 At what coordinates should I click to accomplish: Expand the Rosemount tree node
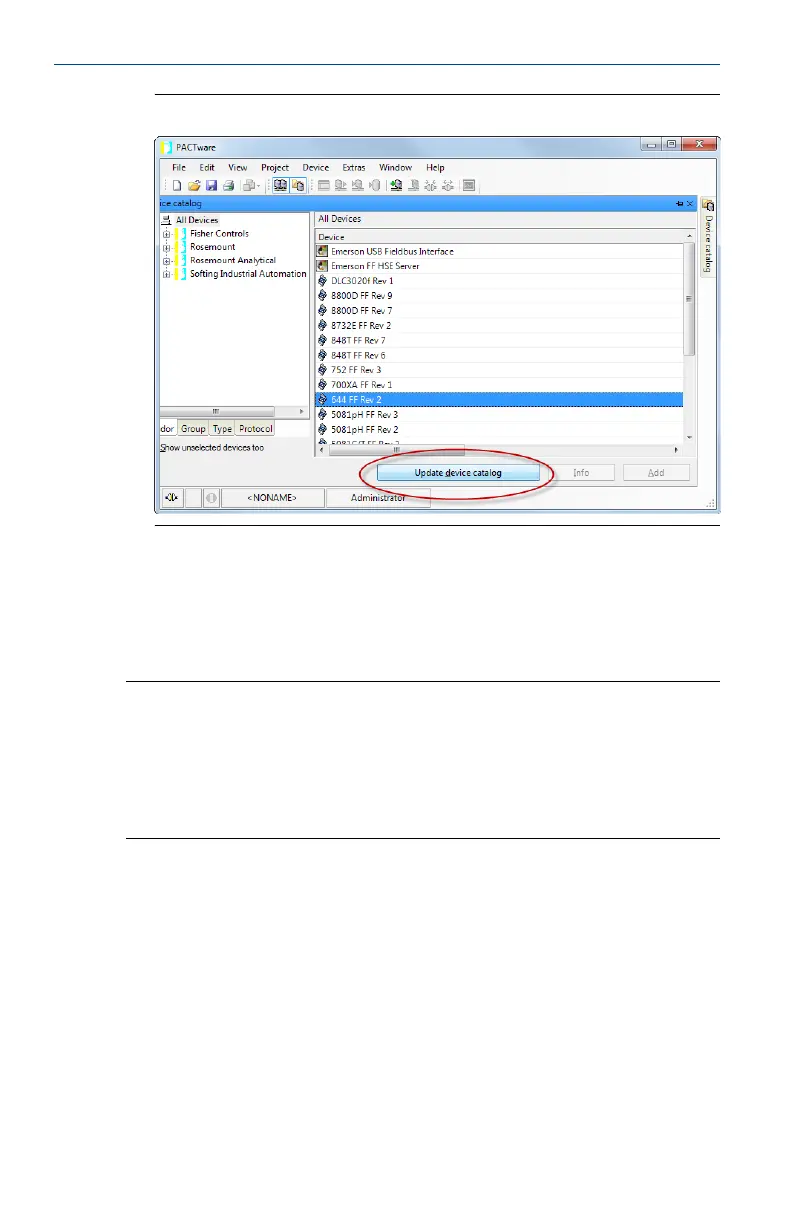(166, 247)
